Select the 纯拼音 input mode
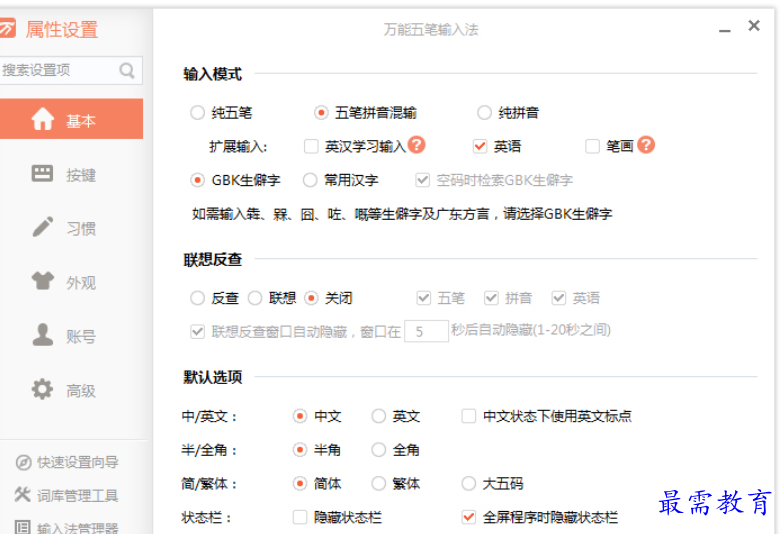The height and width of the screenshot is (534, 780). pos(484,113)
